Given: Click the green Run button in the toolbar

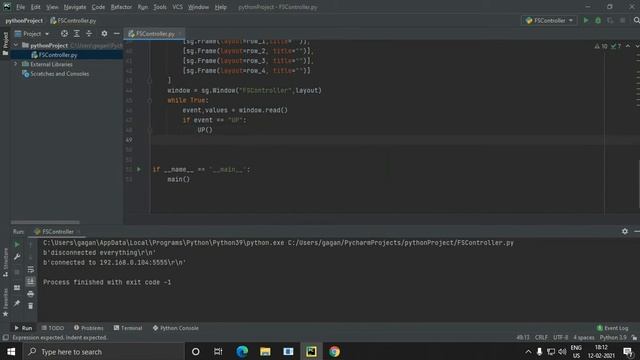Looking at the screenshot, I should point(586,20).
